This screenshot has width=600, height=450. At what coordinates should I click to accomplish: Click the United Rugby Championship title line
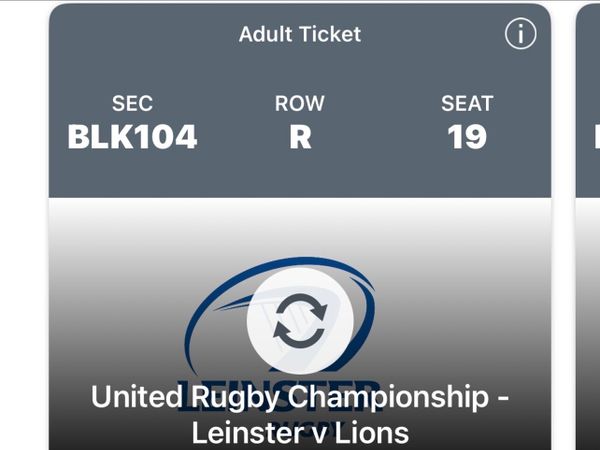point(300,396)
